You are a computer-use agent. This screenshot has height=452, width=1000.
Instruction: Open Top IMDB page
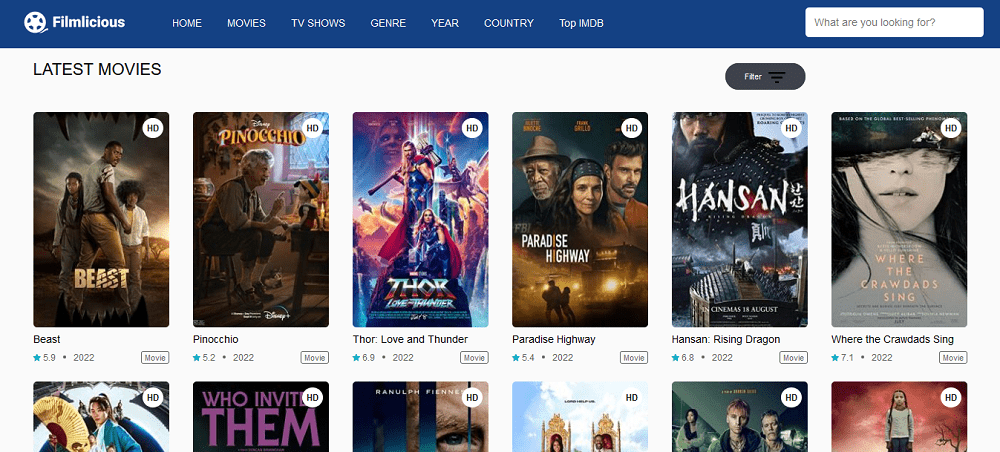click(582, 23)
